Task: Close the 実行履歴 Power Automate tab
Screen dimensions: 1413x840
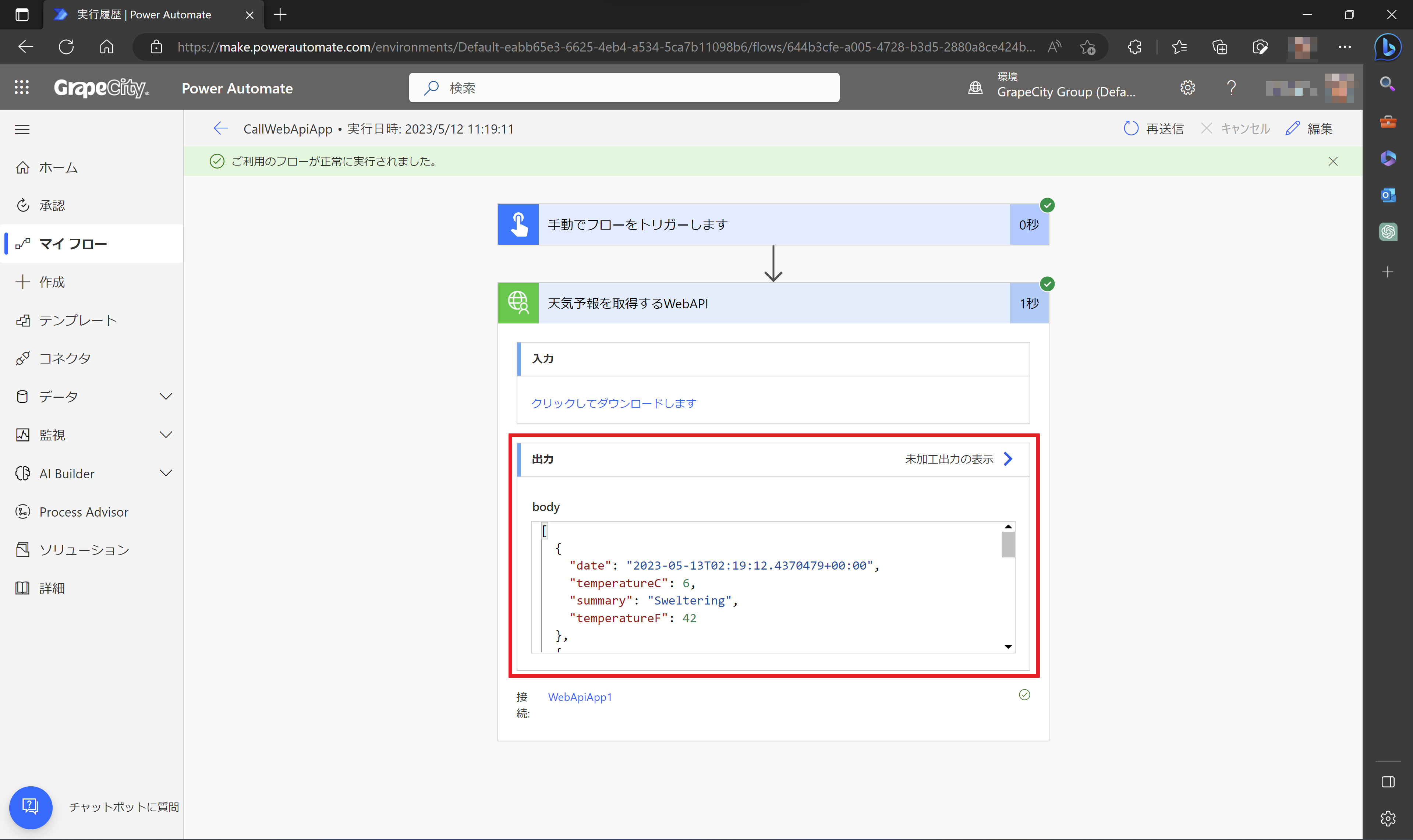Action: 249,15
